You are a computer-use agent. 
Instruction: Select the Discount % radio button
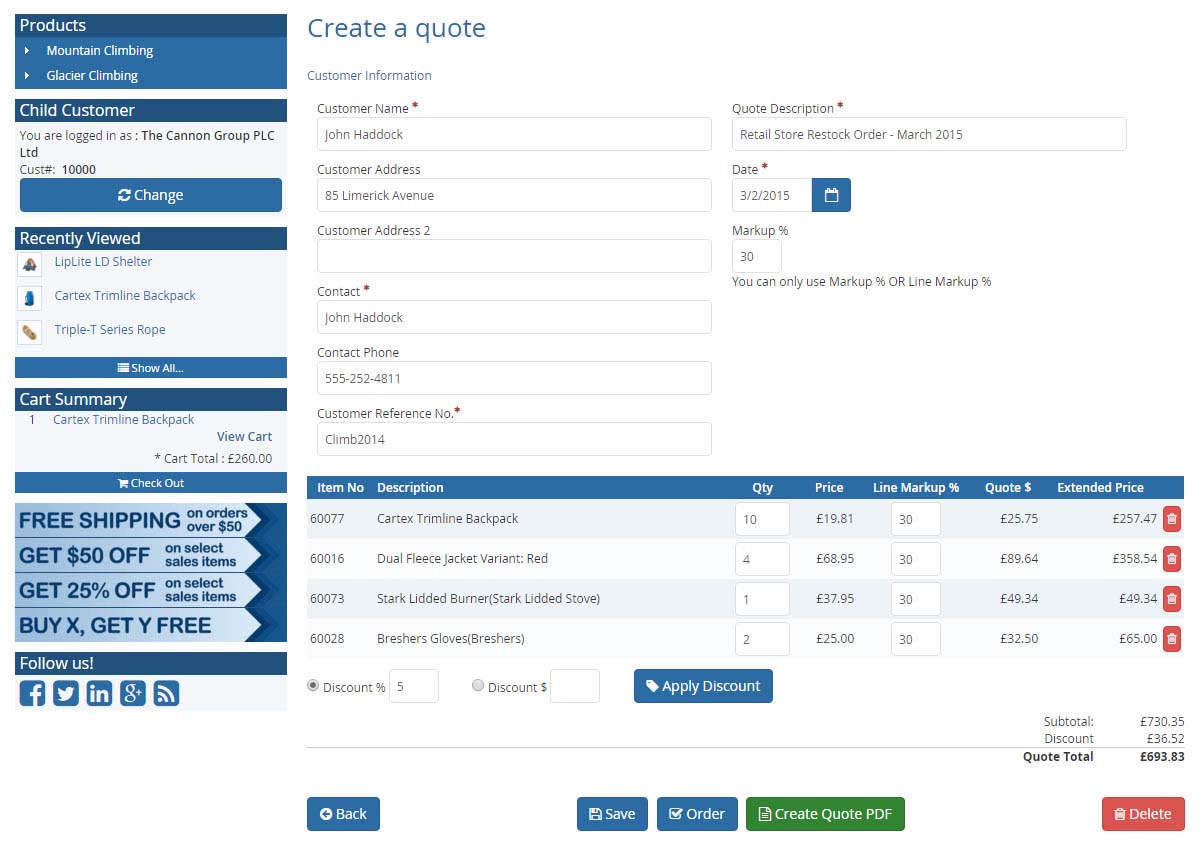[313, 685]
